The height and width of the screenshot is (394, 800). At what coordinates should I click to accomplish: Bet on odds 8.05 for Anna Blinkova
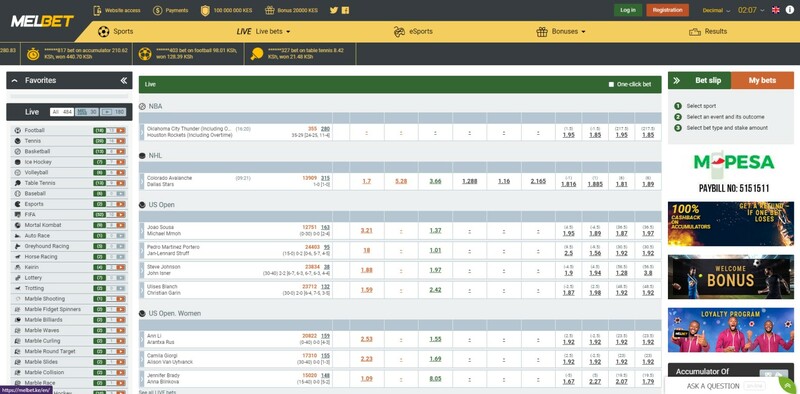pyautogui.click(x=435, y=379)
